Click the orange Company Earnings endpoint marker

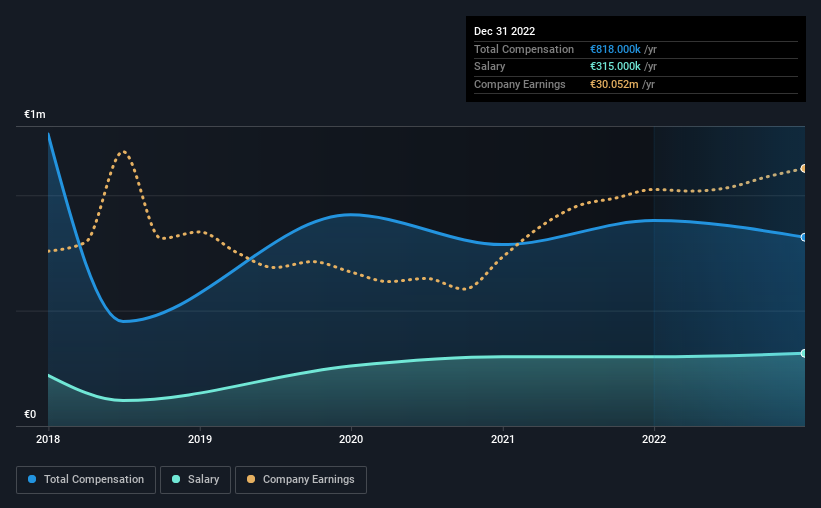(803, 169)
